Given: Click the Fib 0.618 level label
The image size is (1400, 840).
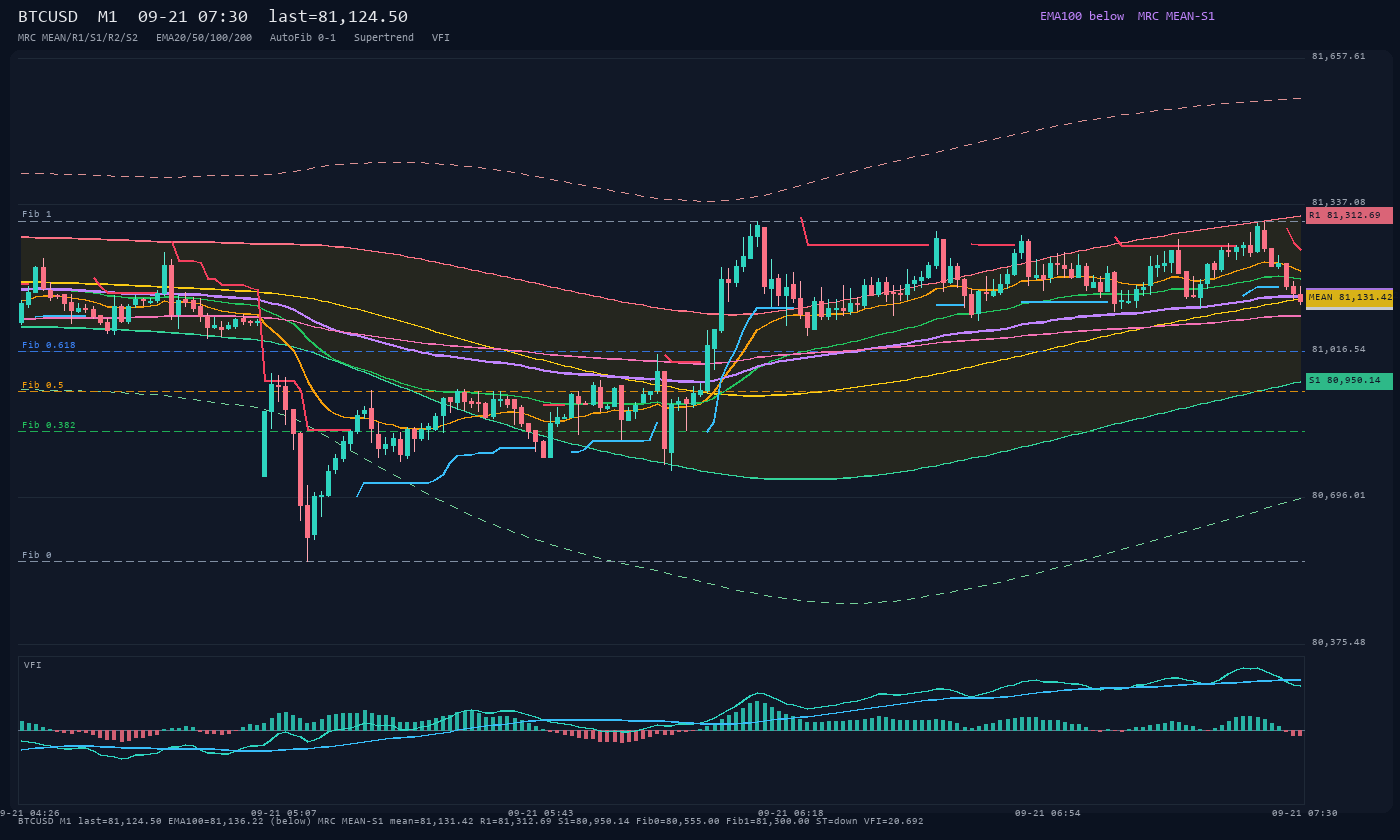Looking at the screenshot, I should tap(49, 344).
